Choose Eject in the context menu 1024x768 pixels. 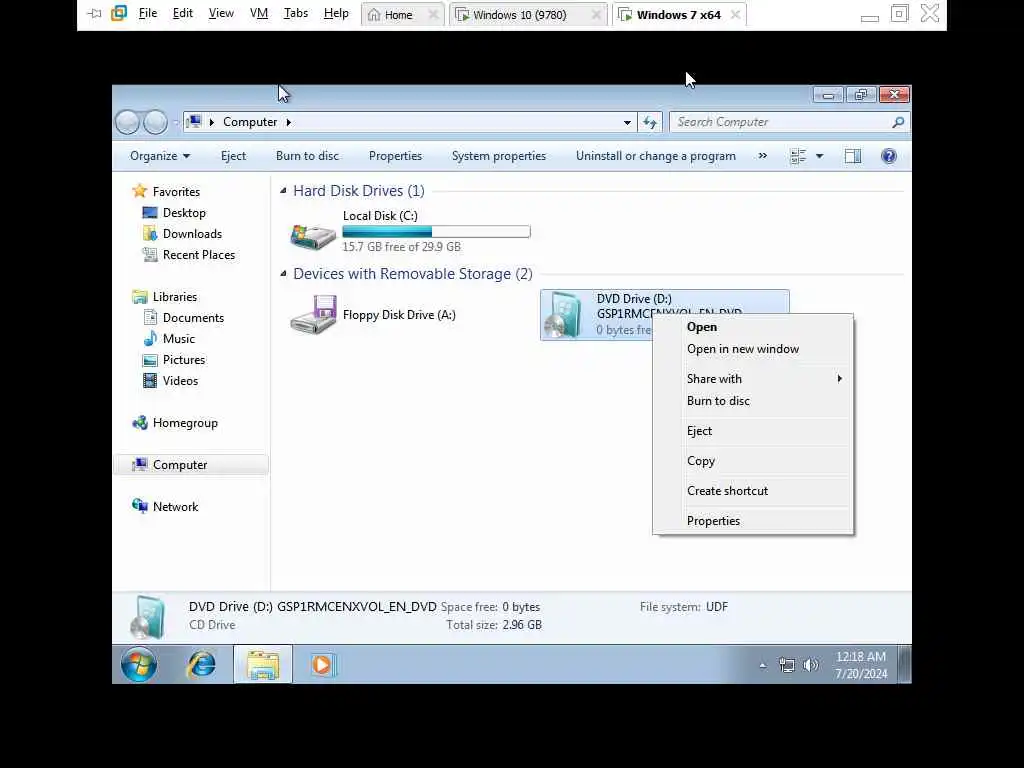[x=753, y=431]
